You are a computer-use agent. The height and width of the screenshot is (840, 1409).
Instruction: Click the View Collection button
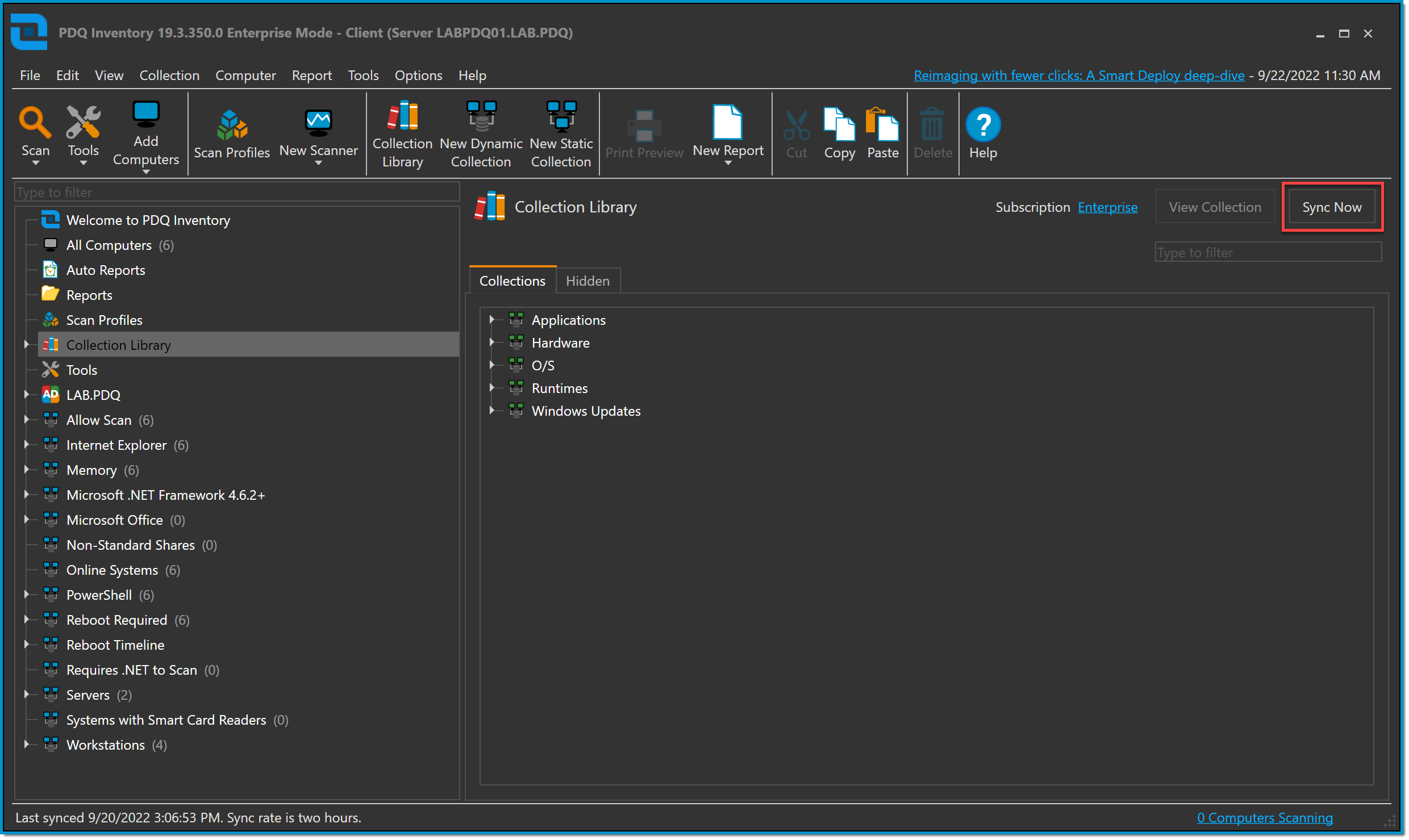(x=1215, y=207)
